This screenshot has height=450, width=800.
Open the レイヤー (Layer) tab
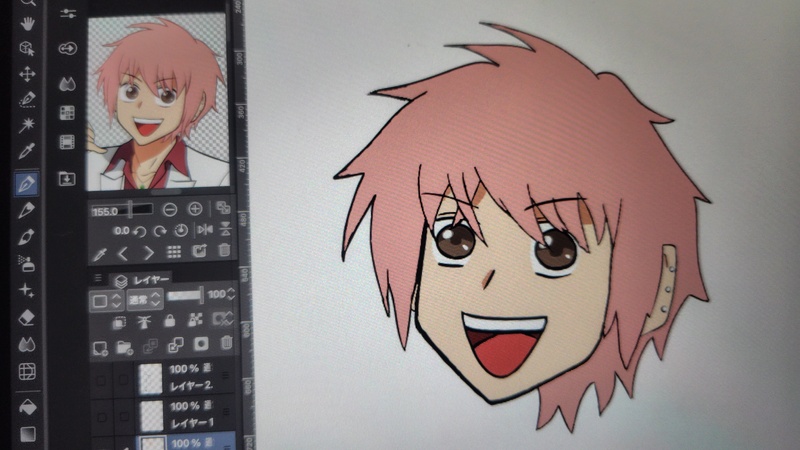(x=142, y=280)
